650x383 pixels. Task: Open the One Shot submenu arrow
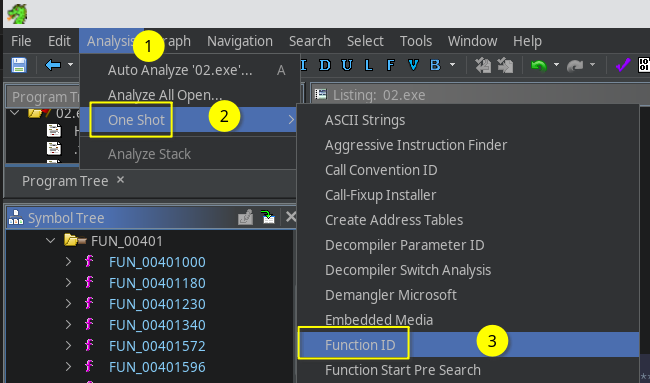tap(291, 120)
